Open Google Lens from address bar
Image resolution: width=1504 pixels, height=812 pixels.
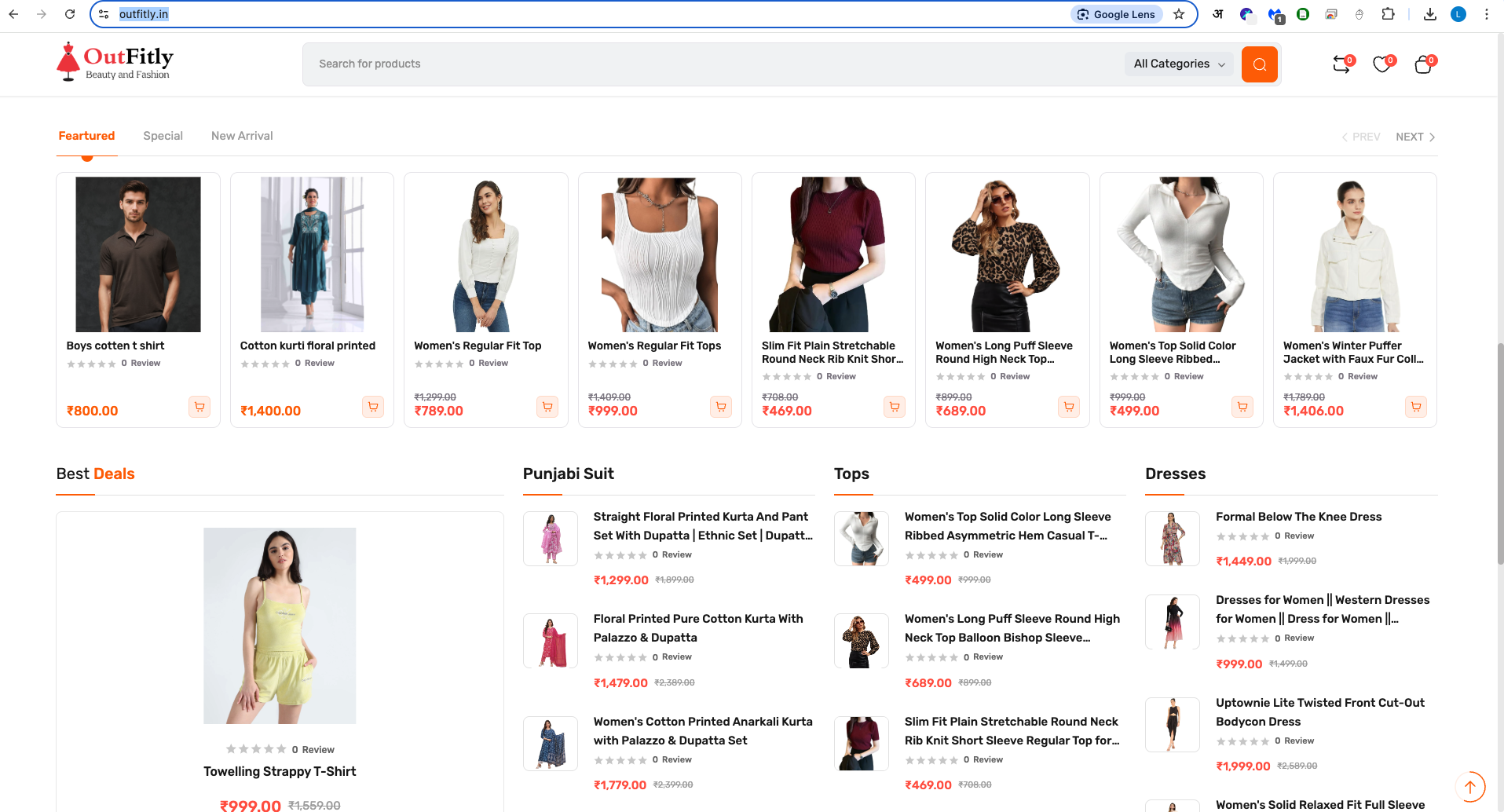coord(1116,14)
